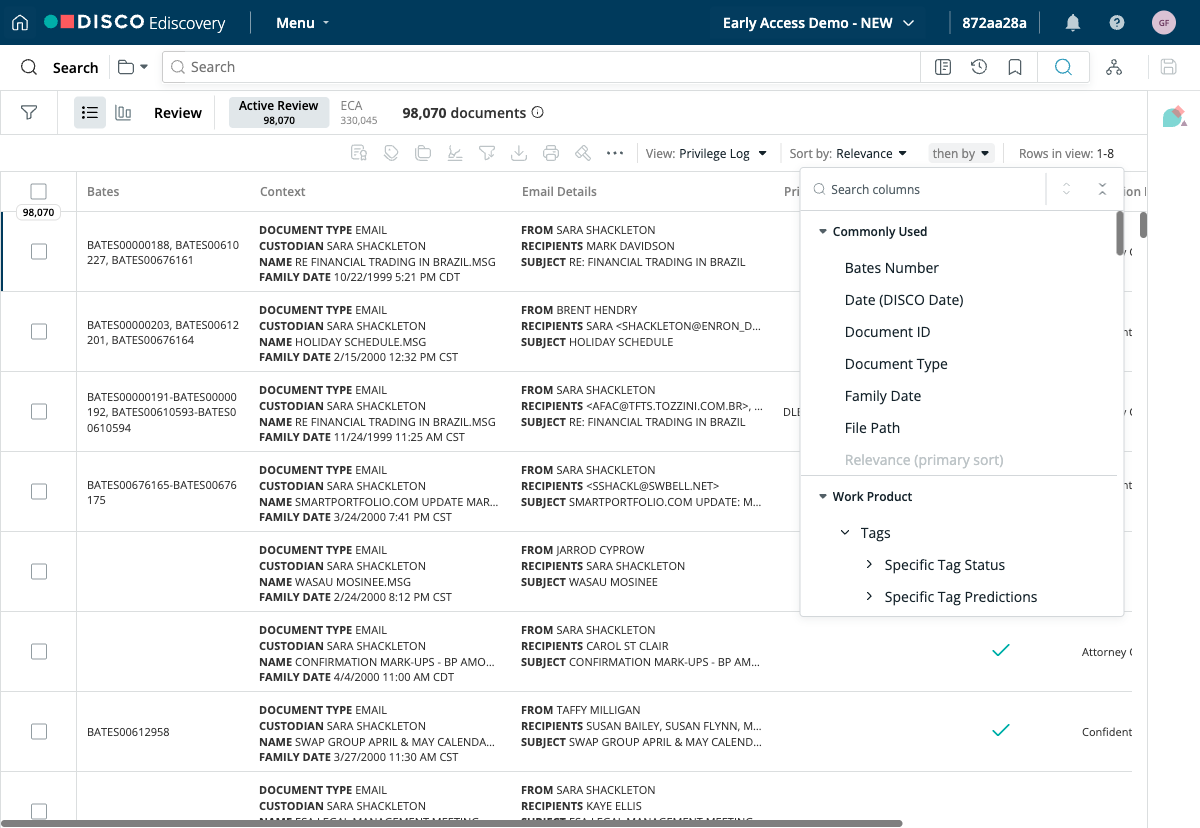Open the more actions ellipsis menu
Viewport: 1200px width, 828px height.
[615, 153]
